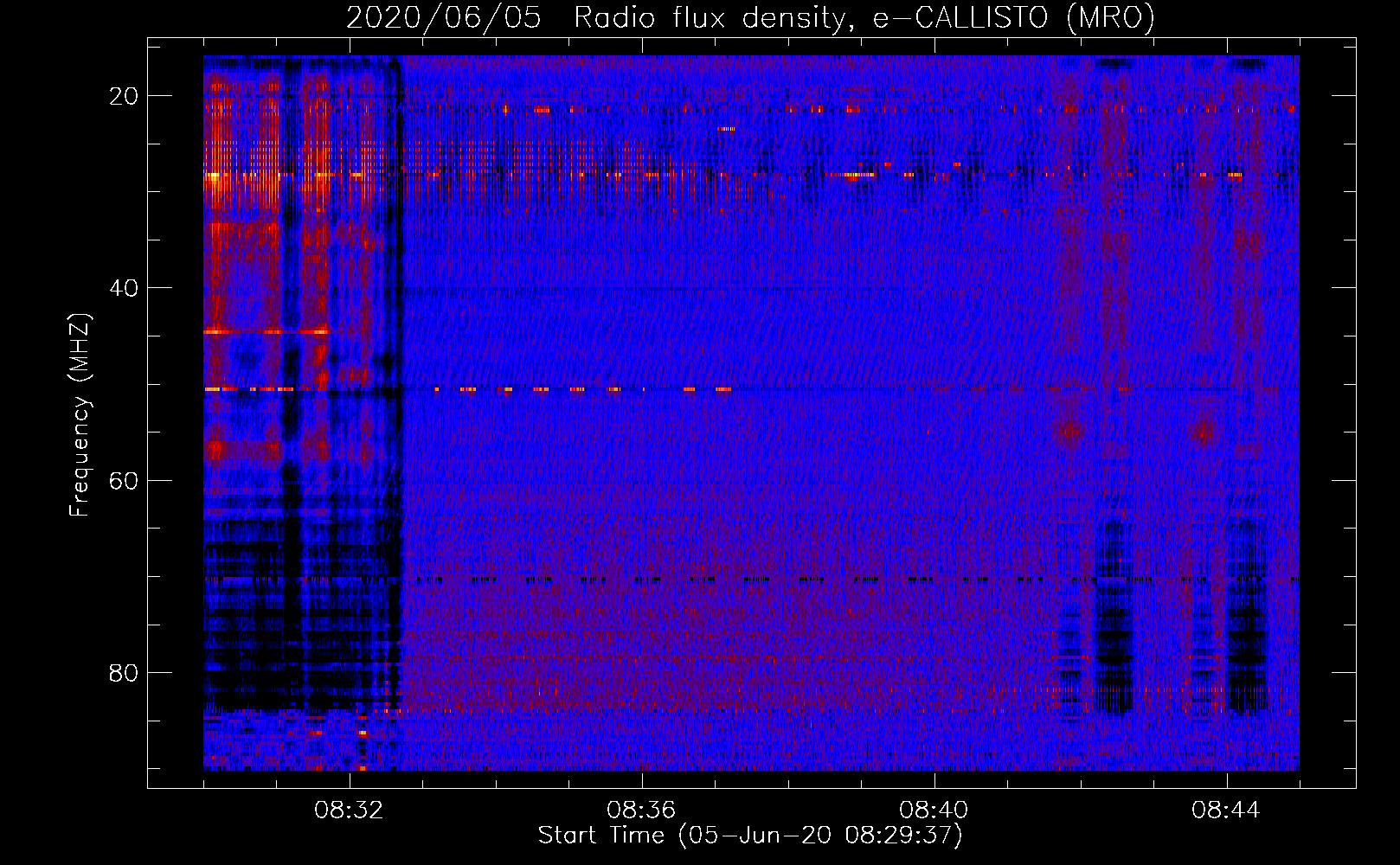Viewport: 1400px width, 865px height.
Task: Click the 80 MHz frequency tick label
Action: pos(124,672)
